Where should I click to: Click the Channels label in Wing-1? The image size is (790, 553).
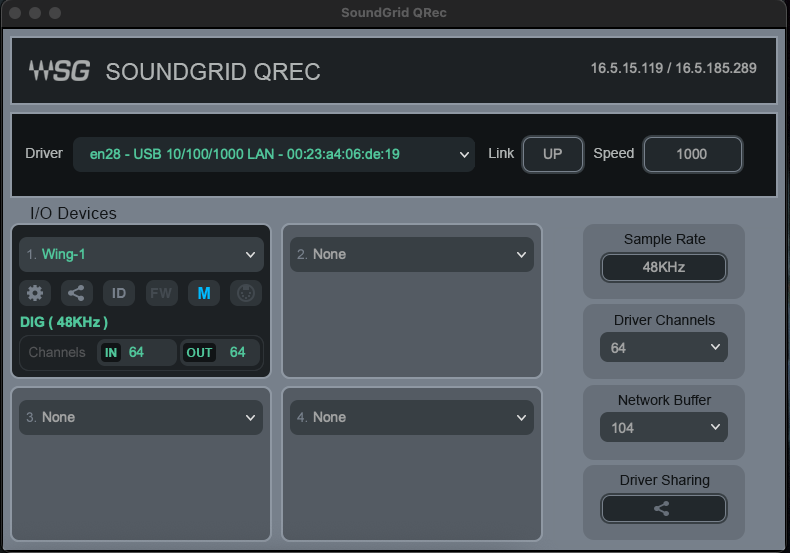pos(57,352)
